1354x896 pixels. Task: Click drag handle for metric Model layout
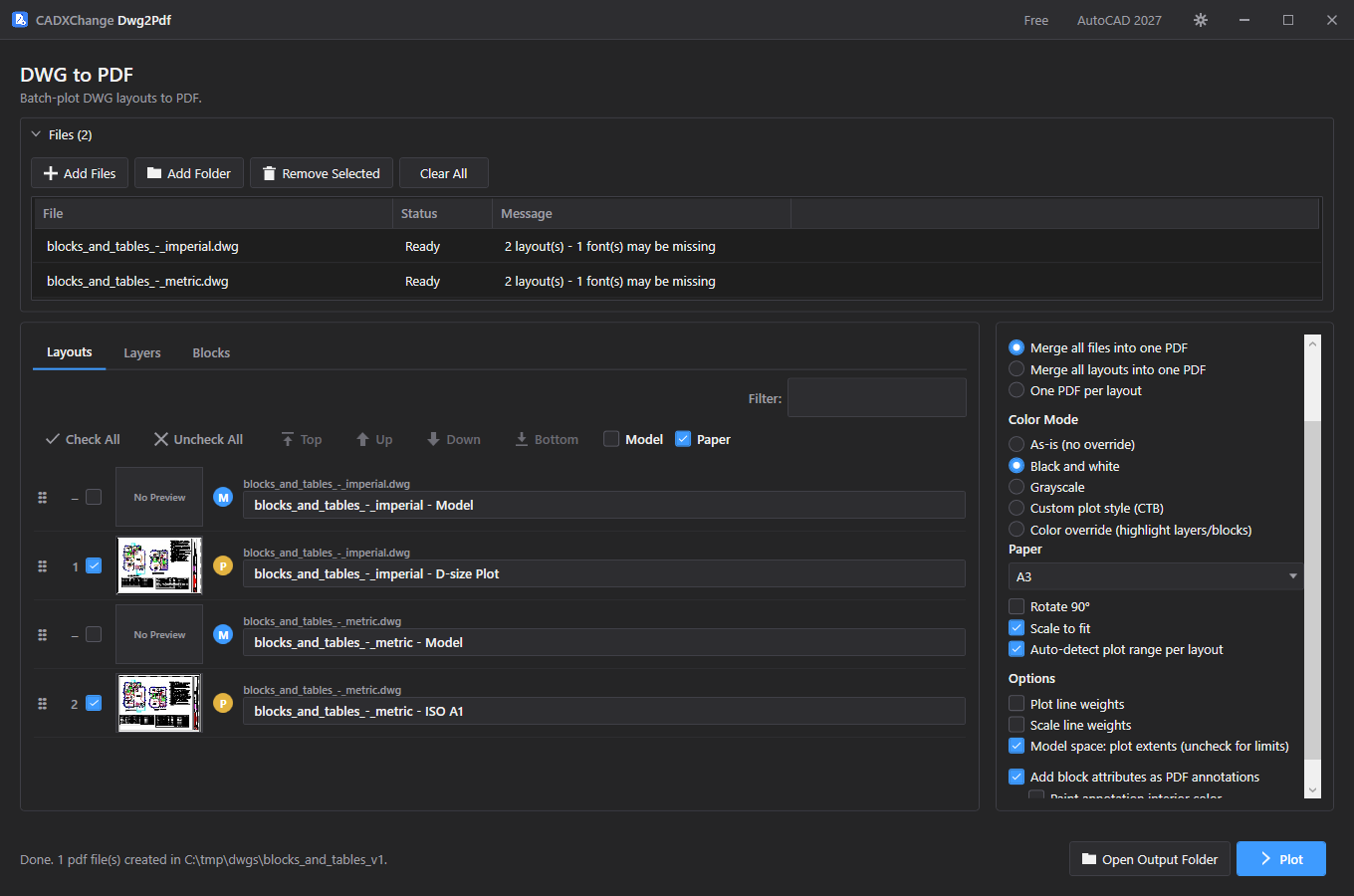(x=42, y=635)
